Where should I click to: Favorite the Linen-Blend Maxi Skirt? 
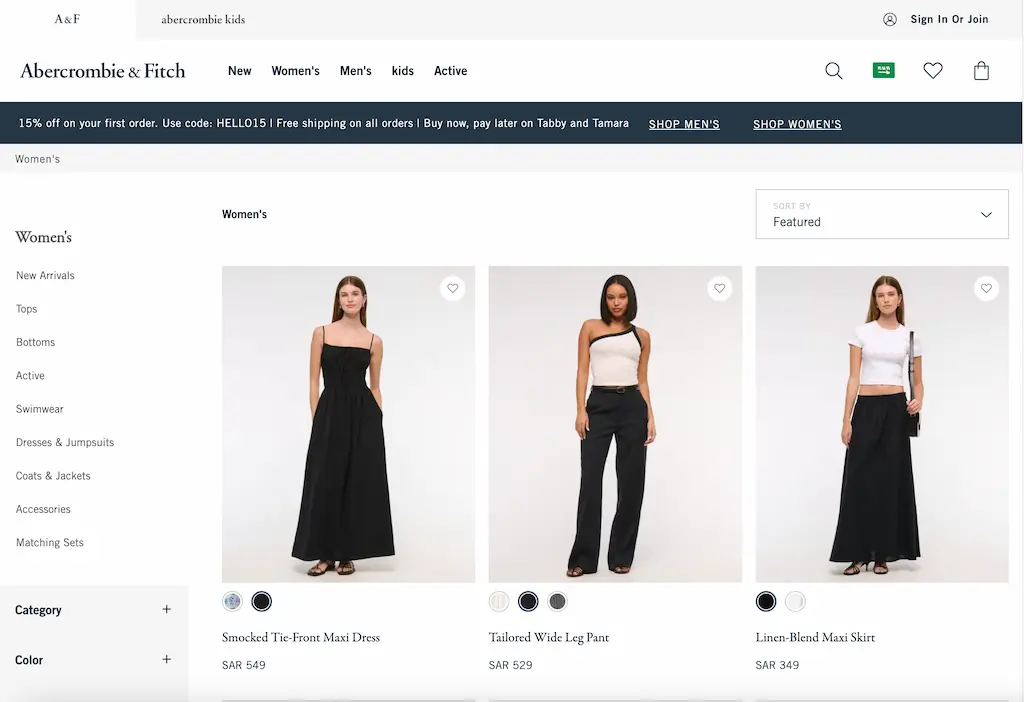pos(986,288)
